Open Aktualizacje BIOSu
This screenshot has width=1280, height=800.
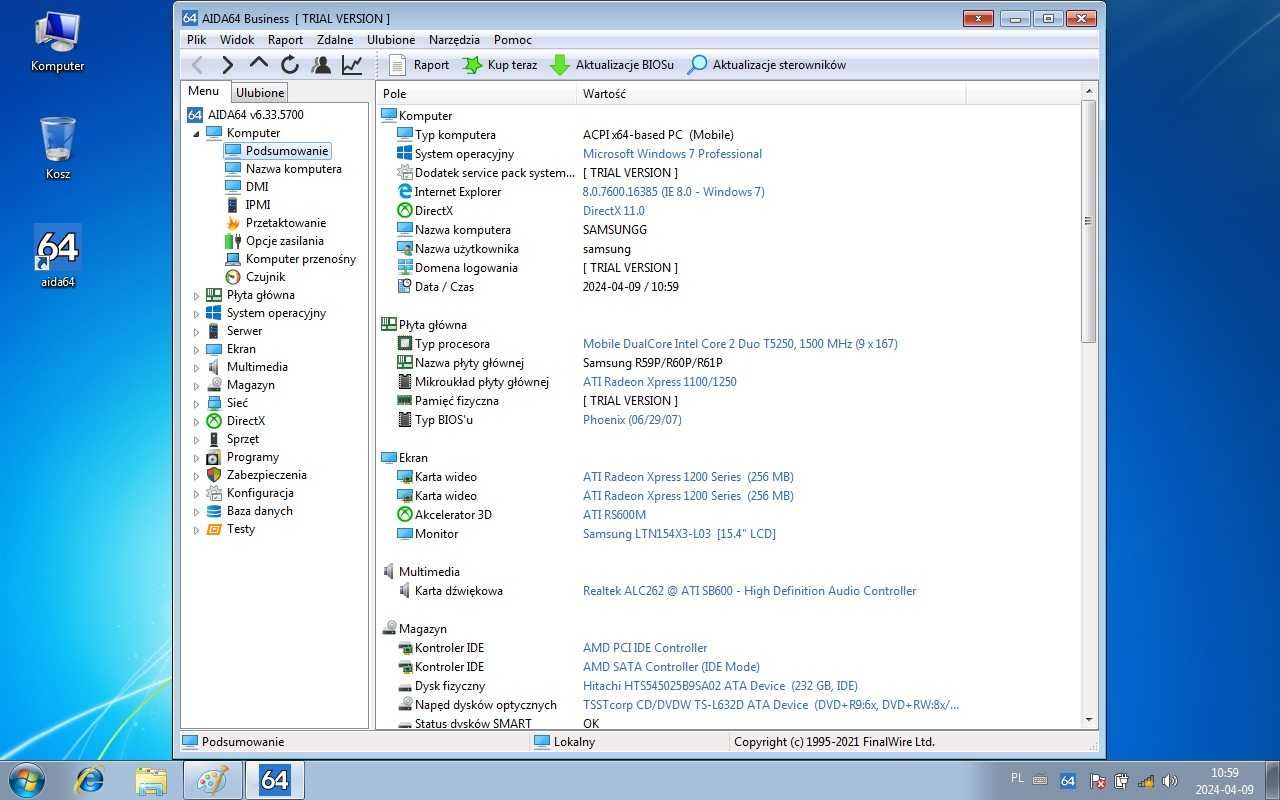tap(612, 65)
